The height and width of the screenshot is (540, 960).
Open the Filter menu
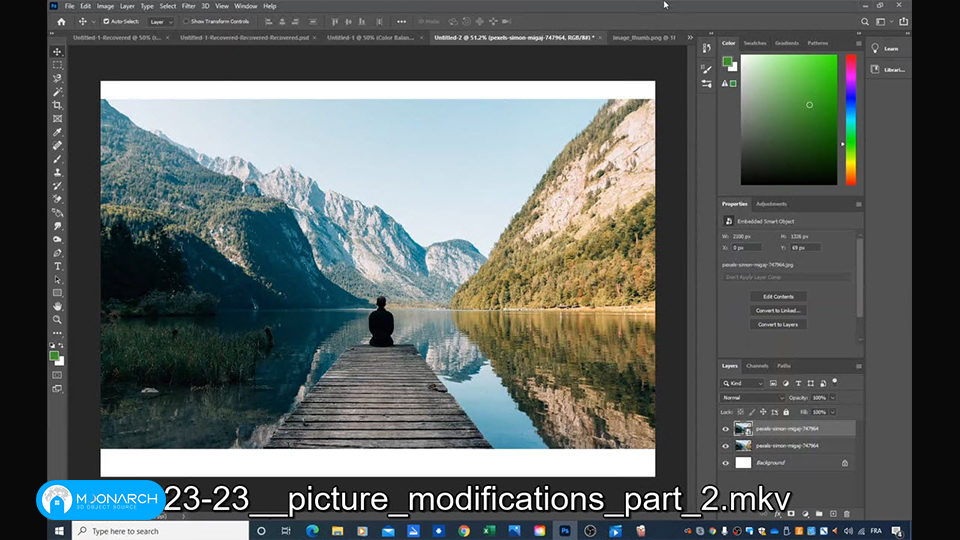click(x=189, y=6)
